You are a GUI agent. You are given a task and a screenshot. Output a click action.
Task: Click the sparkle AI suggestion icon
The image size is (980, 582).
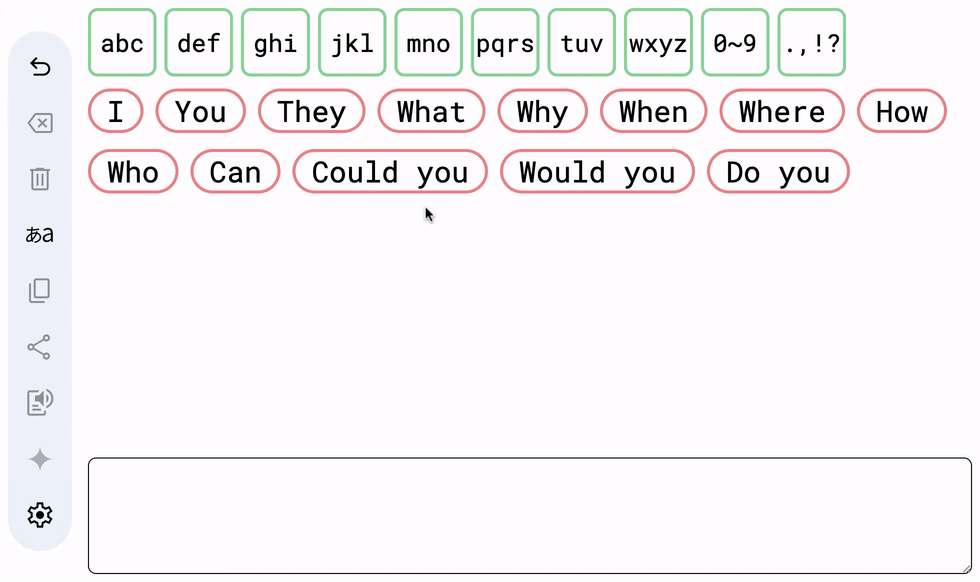(40, 459)
